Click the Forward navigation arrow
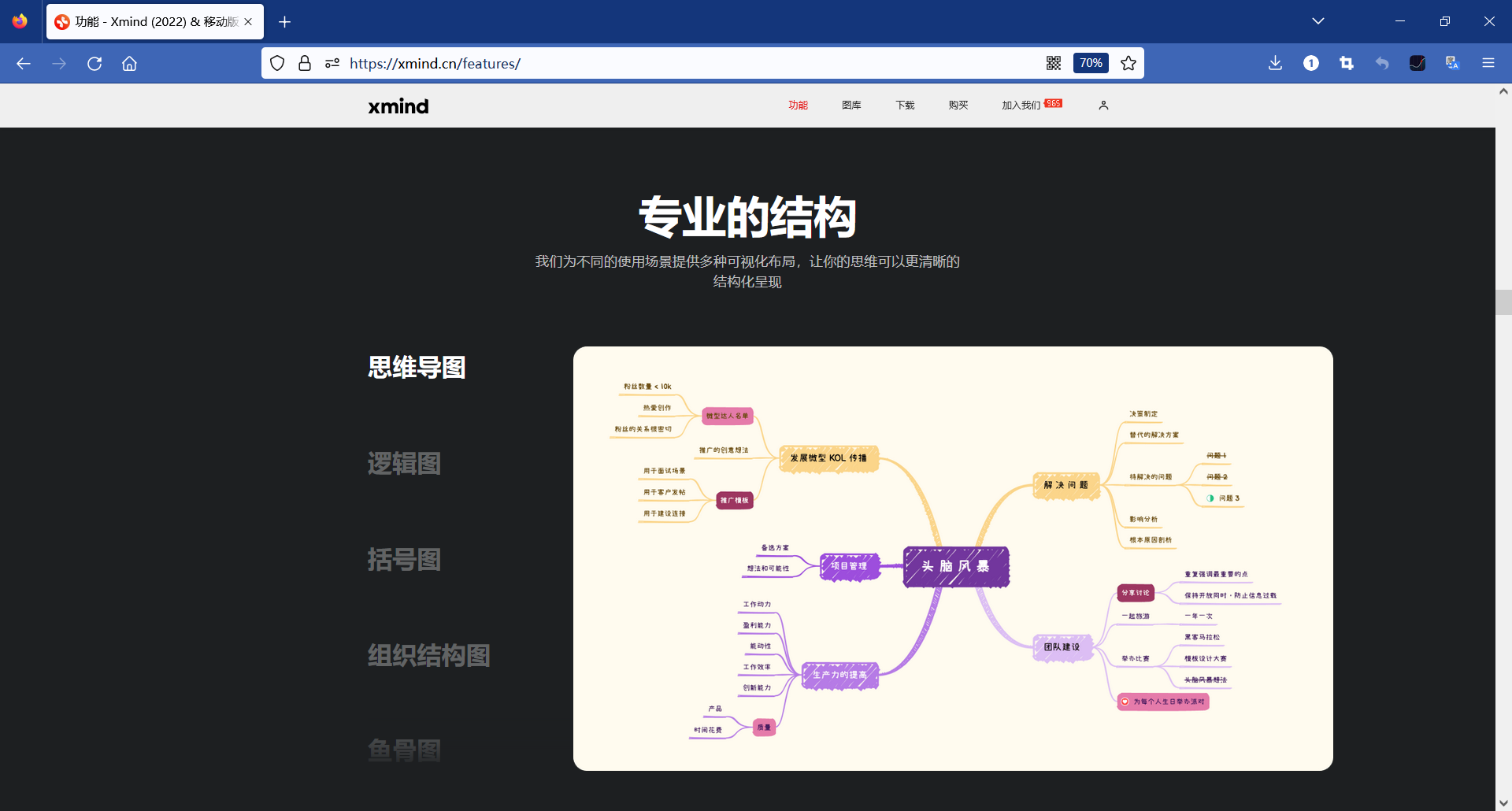Screen dimensions: 1512x811 [x=59, y=64]
